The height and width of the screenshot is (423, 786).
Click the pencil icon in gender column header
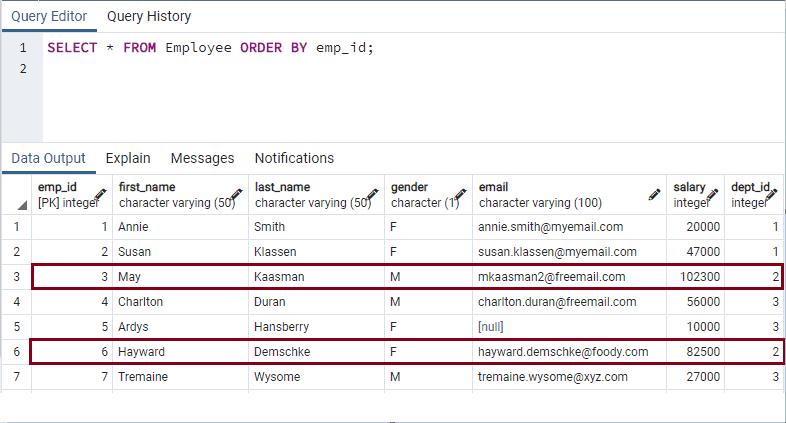pyautogui.click(x=460, y=194)
